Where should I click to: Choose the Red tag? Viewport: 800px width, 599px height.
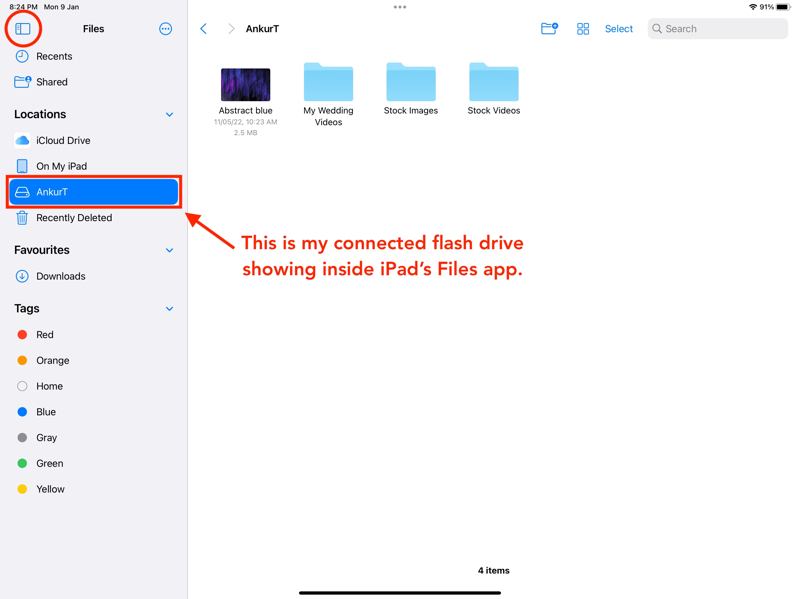coord(44,335)
